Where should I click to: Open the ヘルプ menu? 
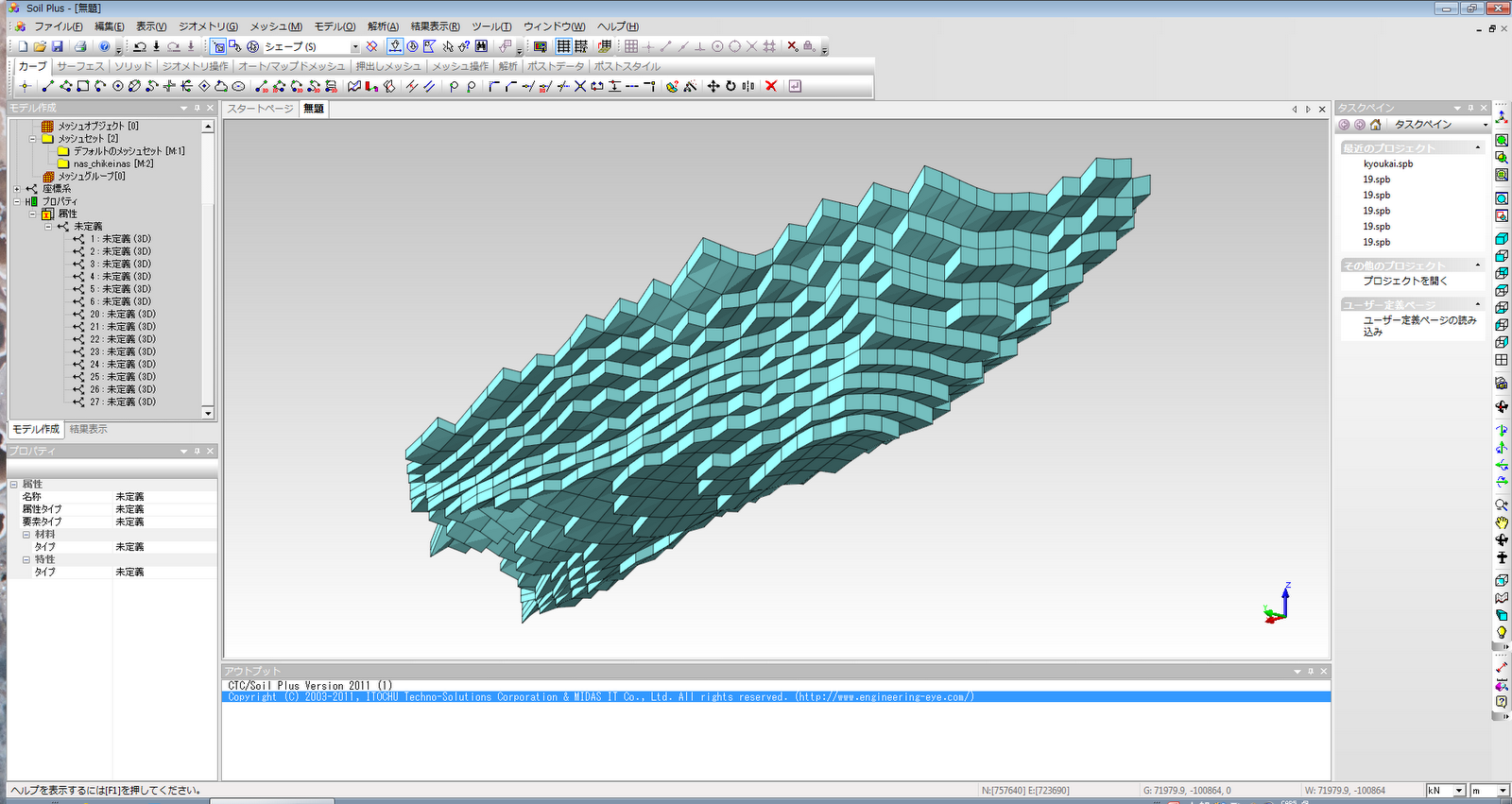tap(618, 26)
